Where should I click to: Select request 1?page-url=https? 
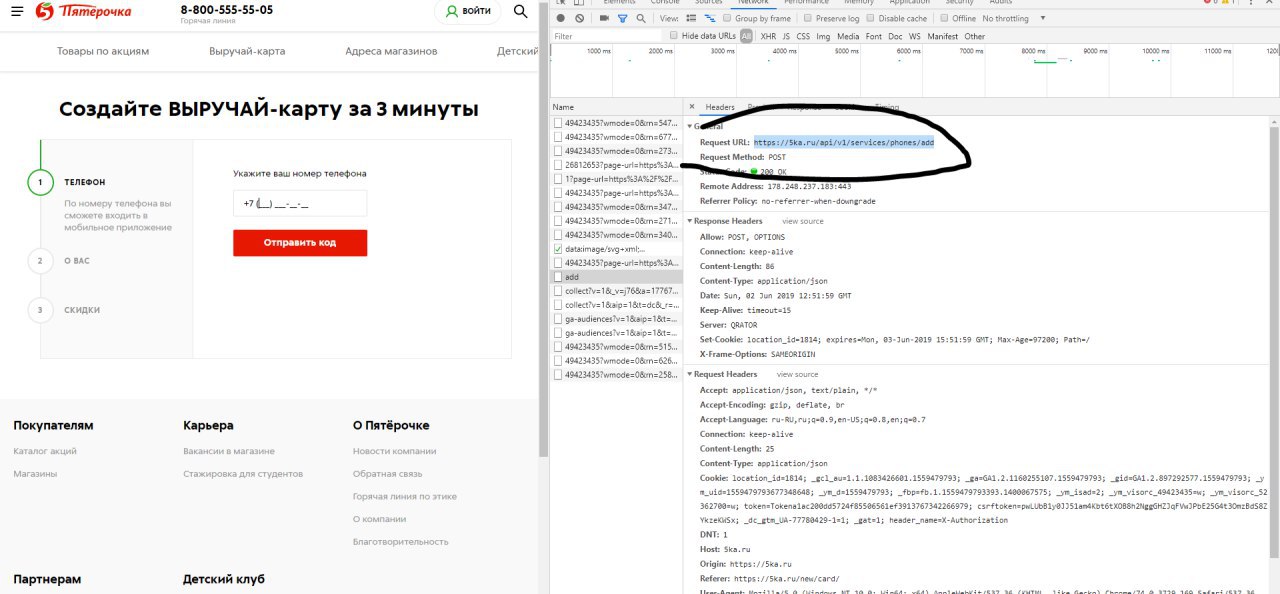[617, 178]
